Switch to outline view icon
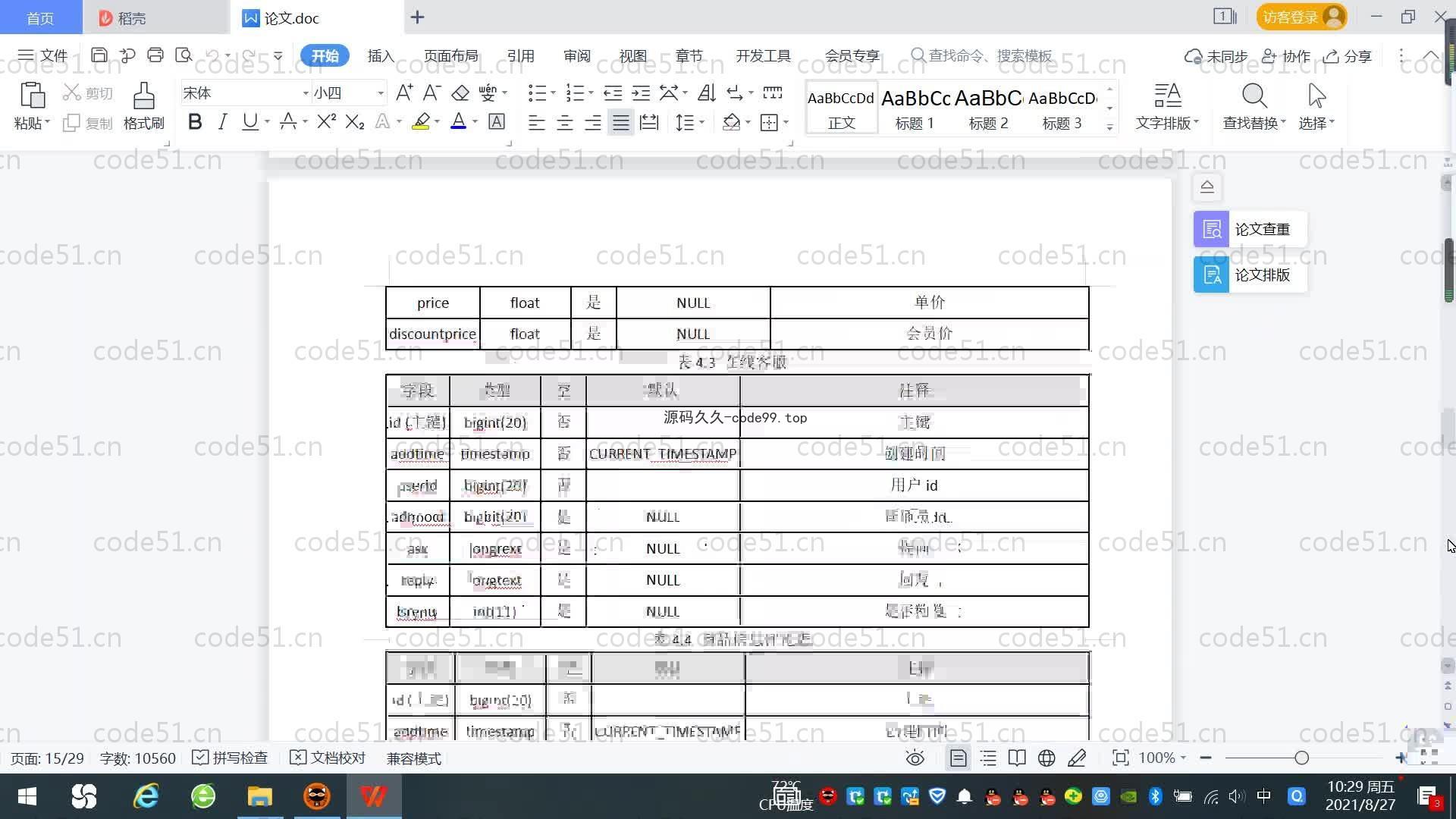1456x819 pixels. (x=988, y=758)
